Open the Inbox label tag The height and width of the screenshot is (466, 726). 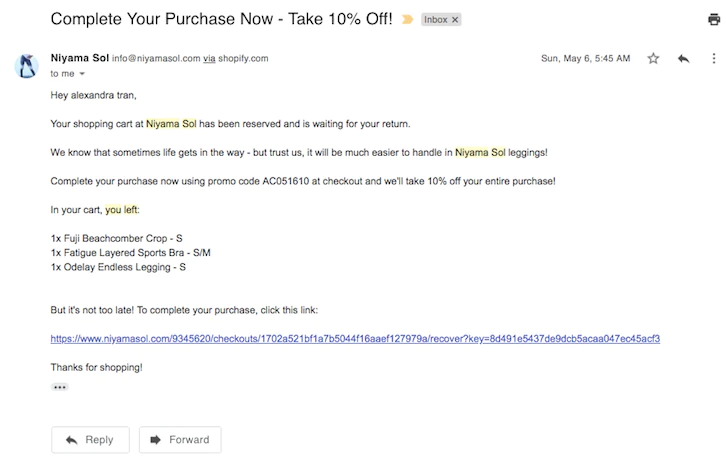435,19
